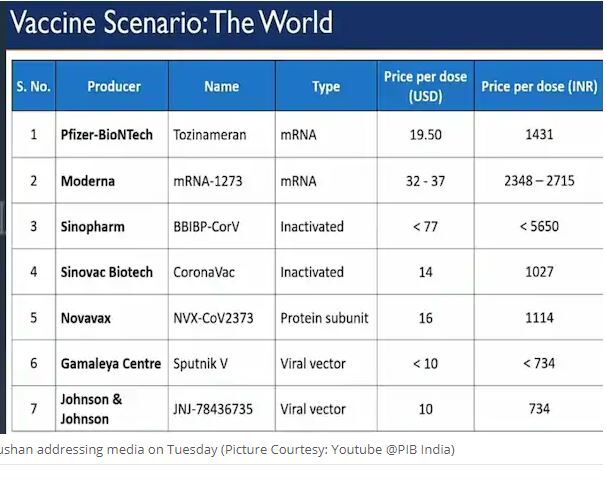Click the 'Type' column header

tap(326, 87)
